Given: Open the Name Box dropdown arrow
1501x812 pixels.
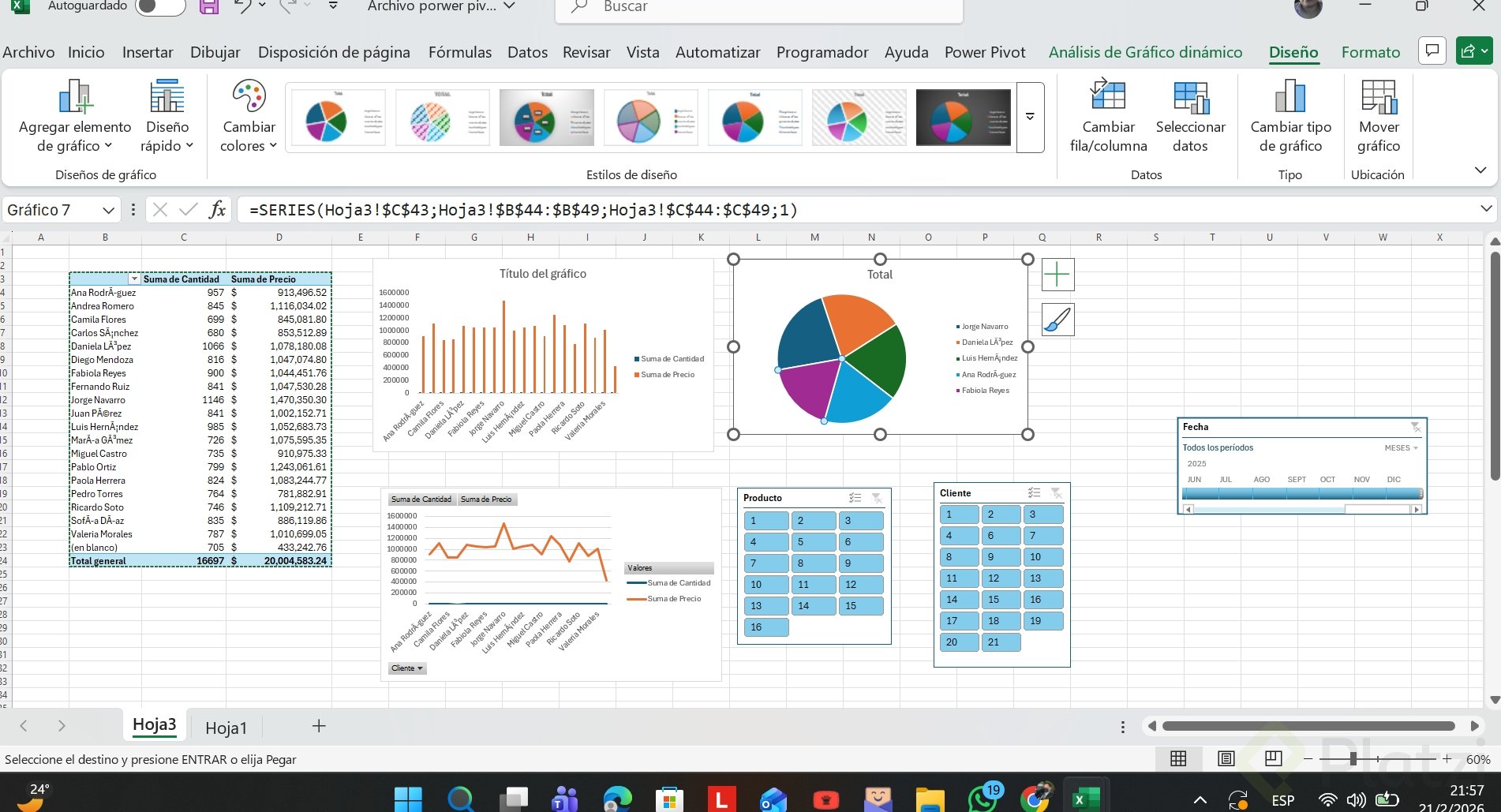Looking at the screenshot, I should pos(108,210).
